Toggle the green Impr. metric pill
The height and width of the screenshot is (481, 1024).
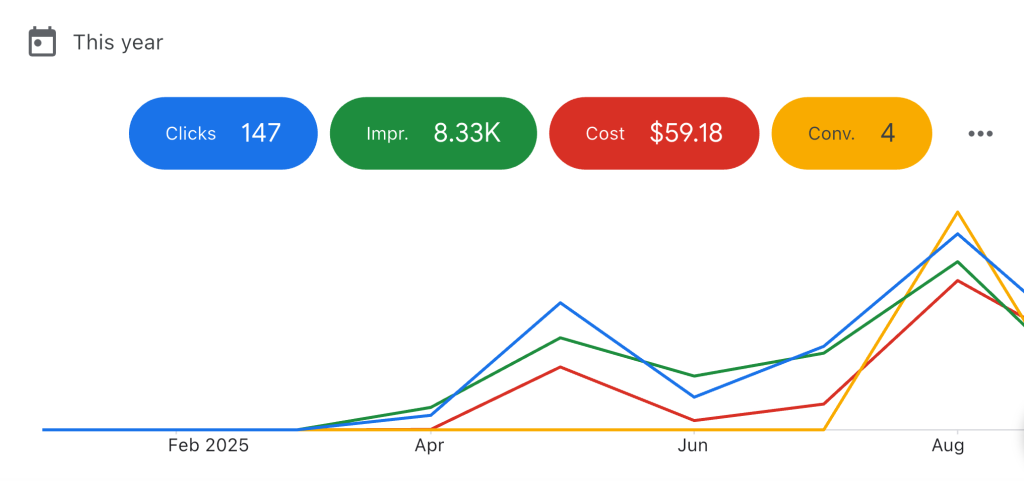[x=433, y=133]
